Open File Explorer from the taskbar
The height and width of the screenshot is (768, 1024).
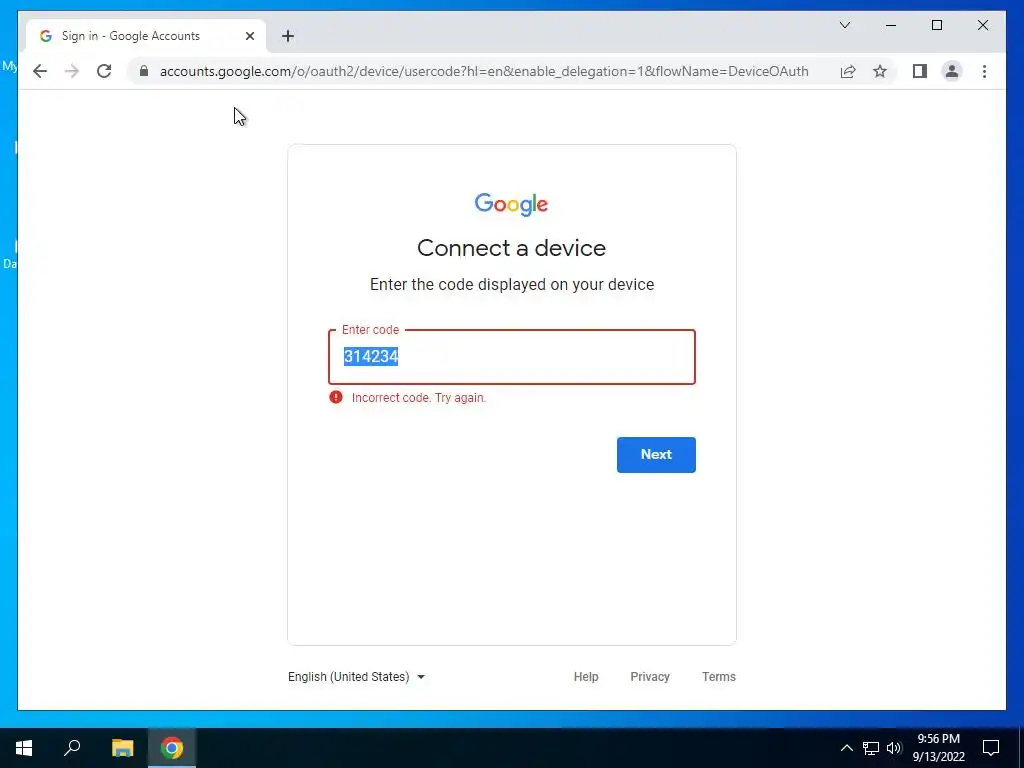point(122,748)
